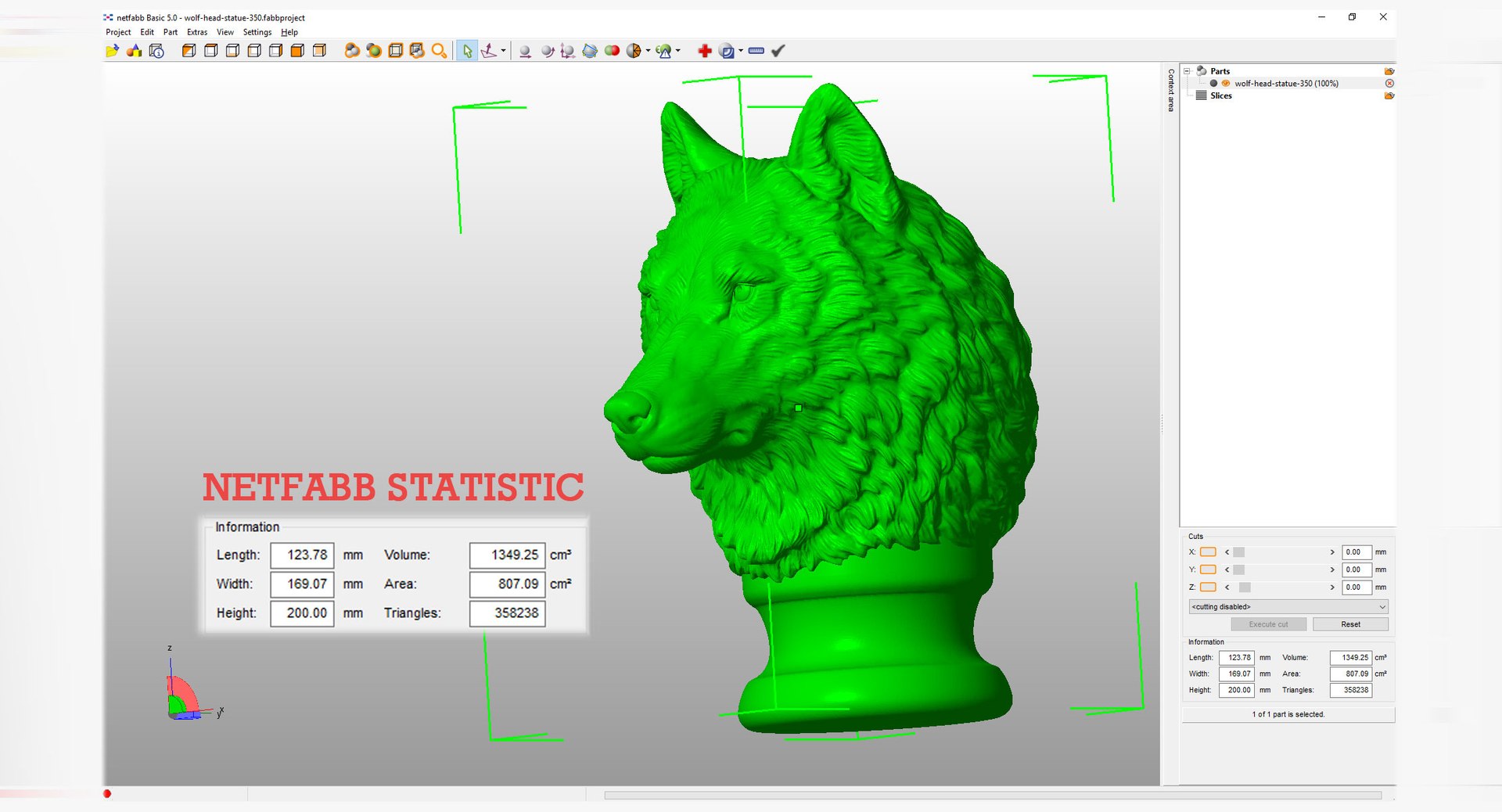
Task: Open dropdown arrow beside measuring tool icon
Action: pyautogui.click(x=740, y=51)
